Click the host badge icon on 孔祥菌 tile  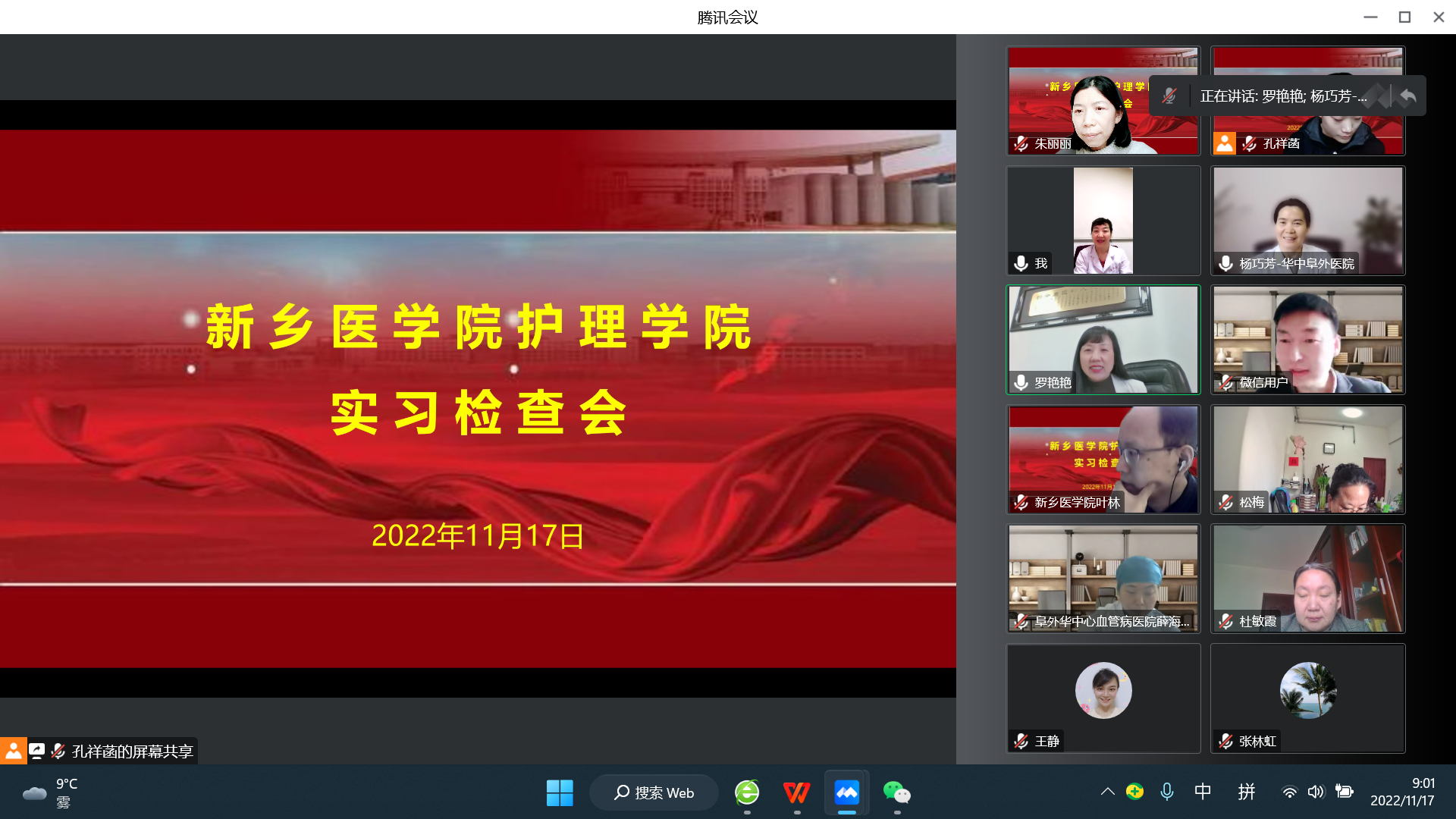pos(1224,143)
